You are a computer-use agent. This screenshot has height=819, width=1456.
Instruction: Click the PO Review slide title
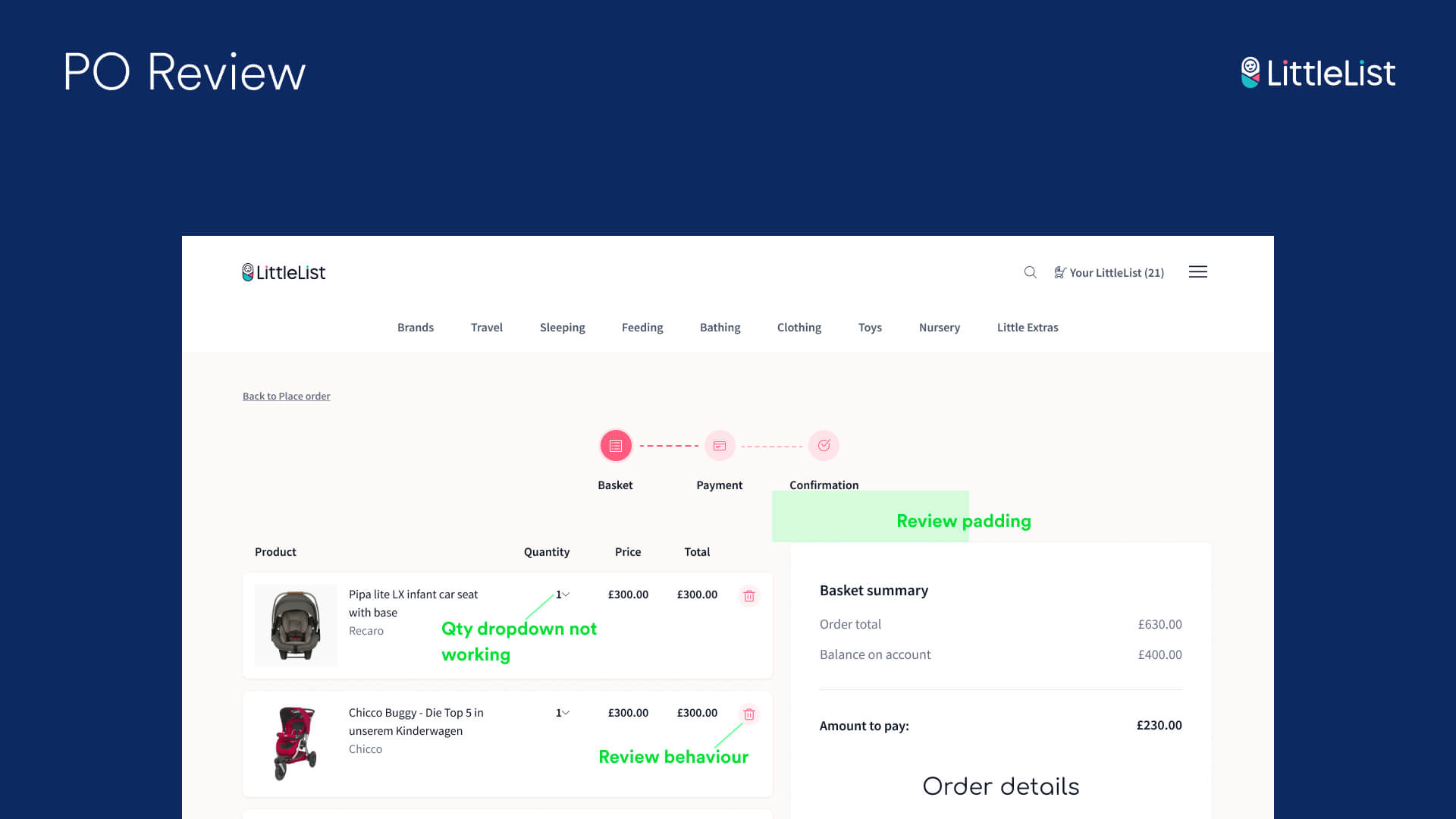(x=185, y=73)
